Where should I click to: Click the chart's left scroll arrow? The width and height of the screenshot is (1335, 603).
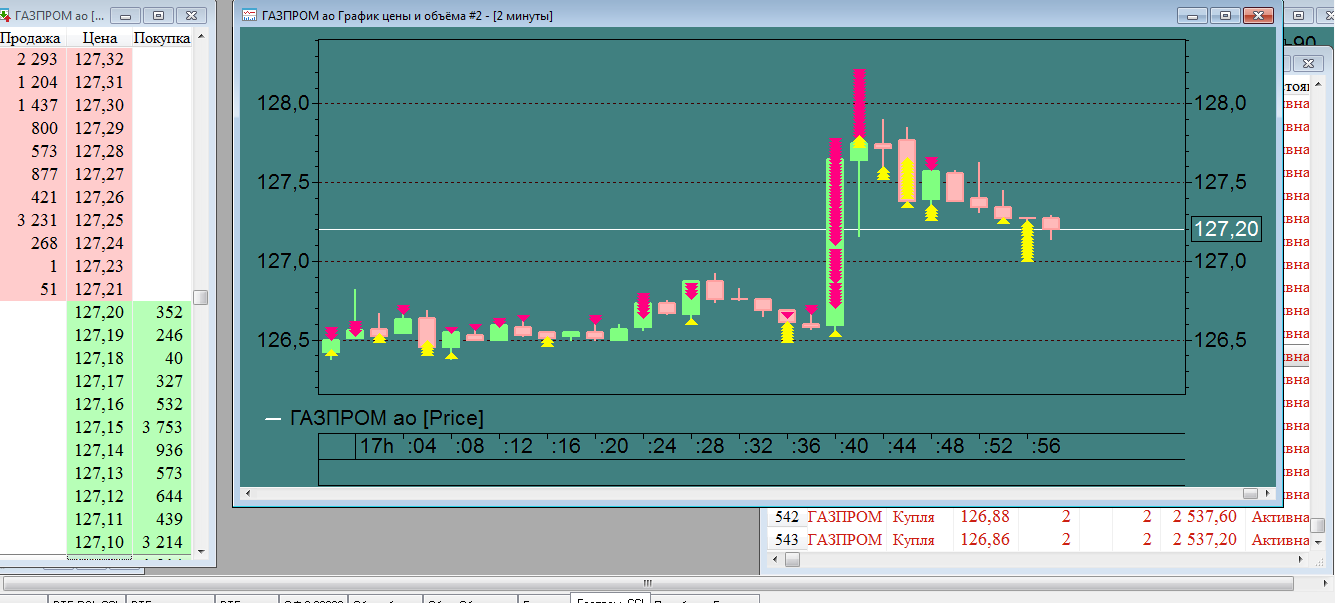click(x=248, y=494)
